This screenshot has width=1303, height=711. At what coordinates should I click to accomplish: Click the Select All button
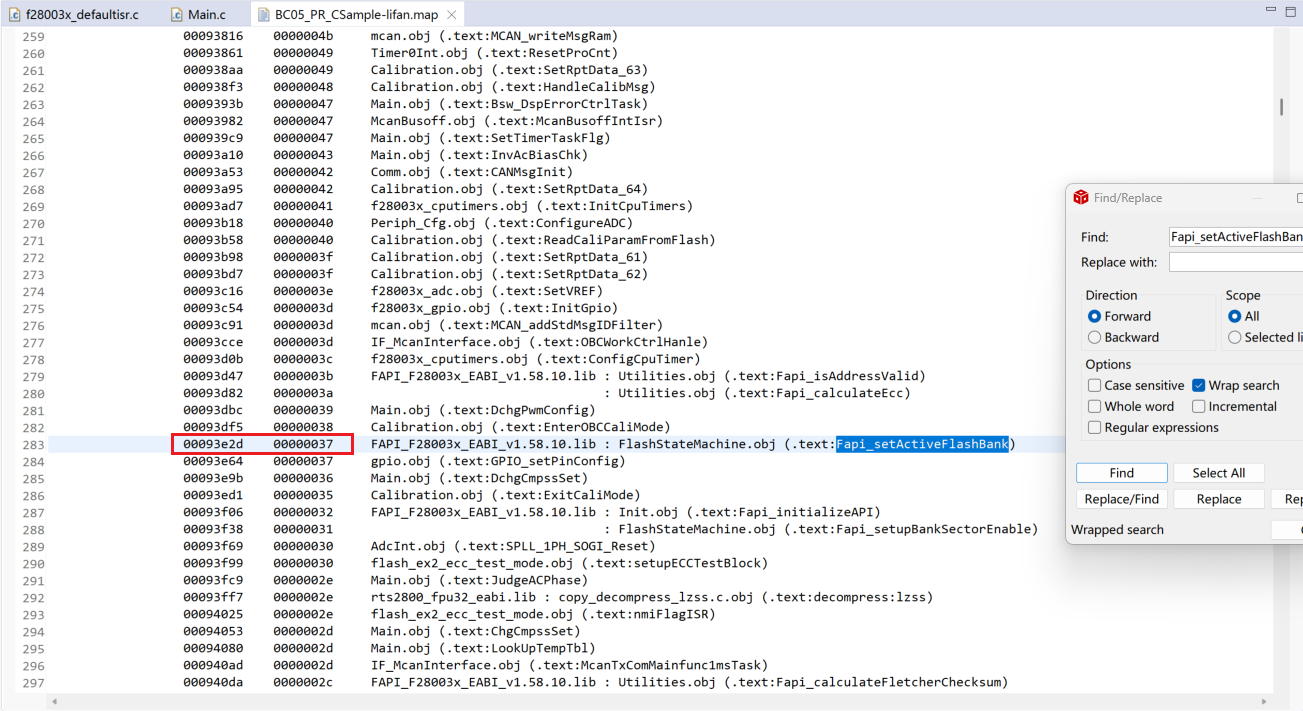pos(1219,473)
